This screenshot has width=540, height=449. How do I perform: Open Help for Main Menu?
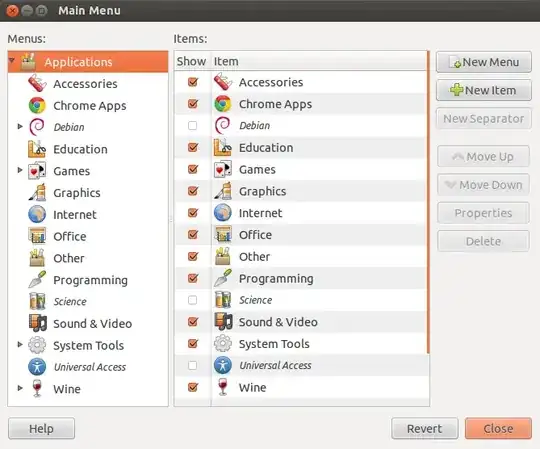click(x=41, y=429)
